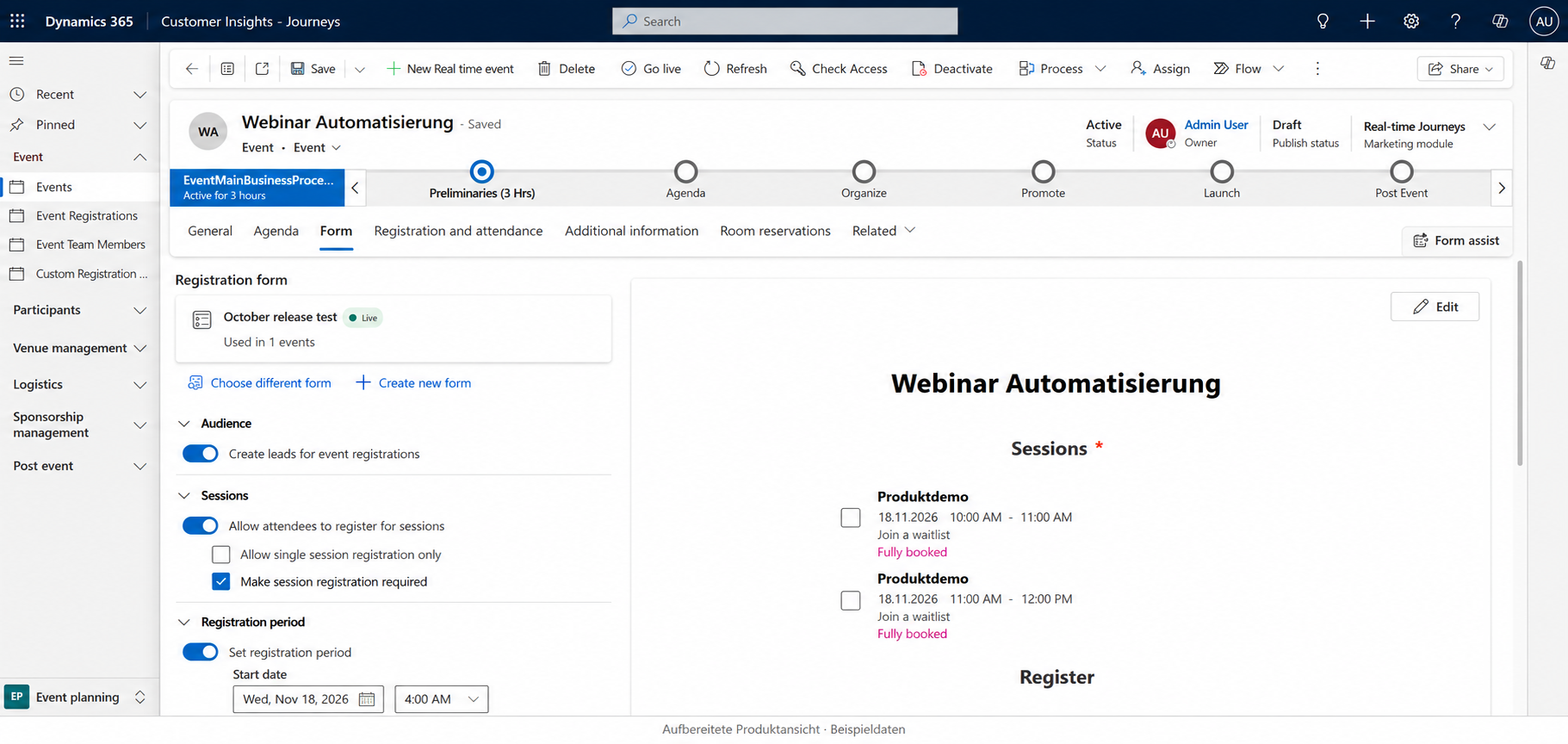Image resolution: width=1568 pixels, height=744 pixels.
Task: Click the Search box
Action: click(x=784, y=21)
